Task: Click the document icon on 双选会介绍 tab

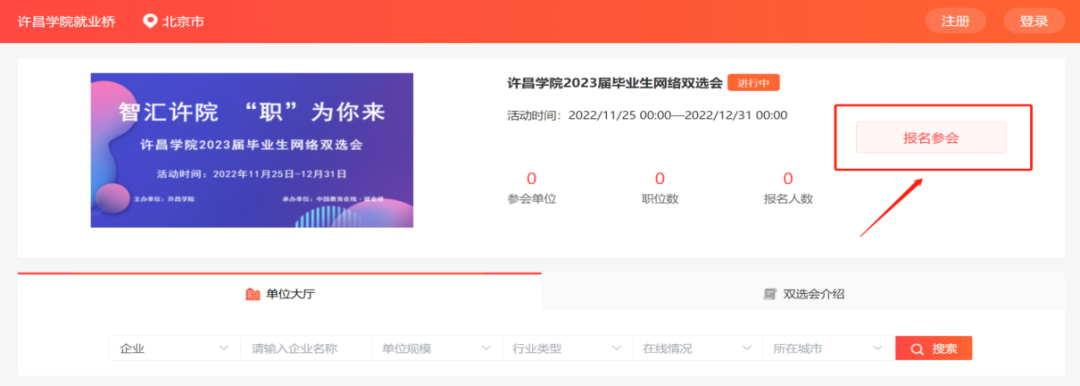Action: (770, 294)
